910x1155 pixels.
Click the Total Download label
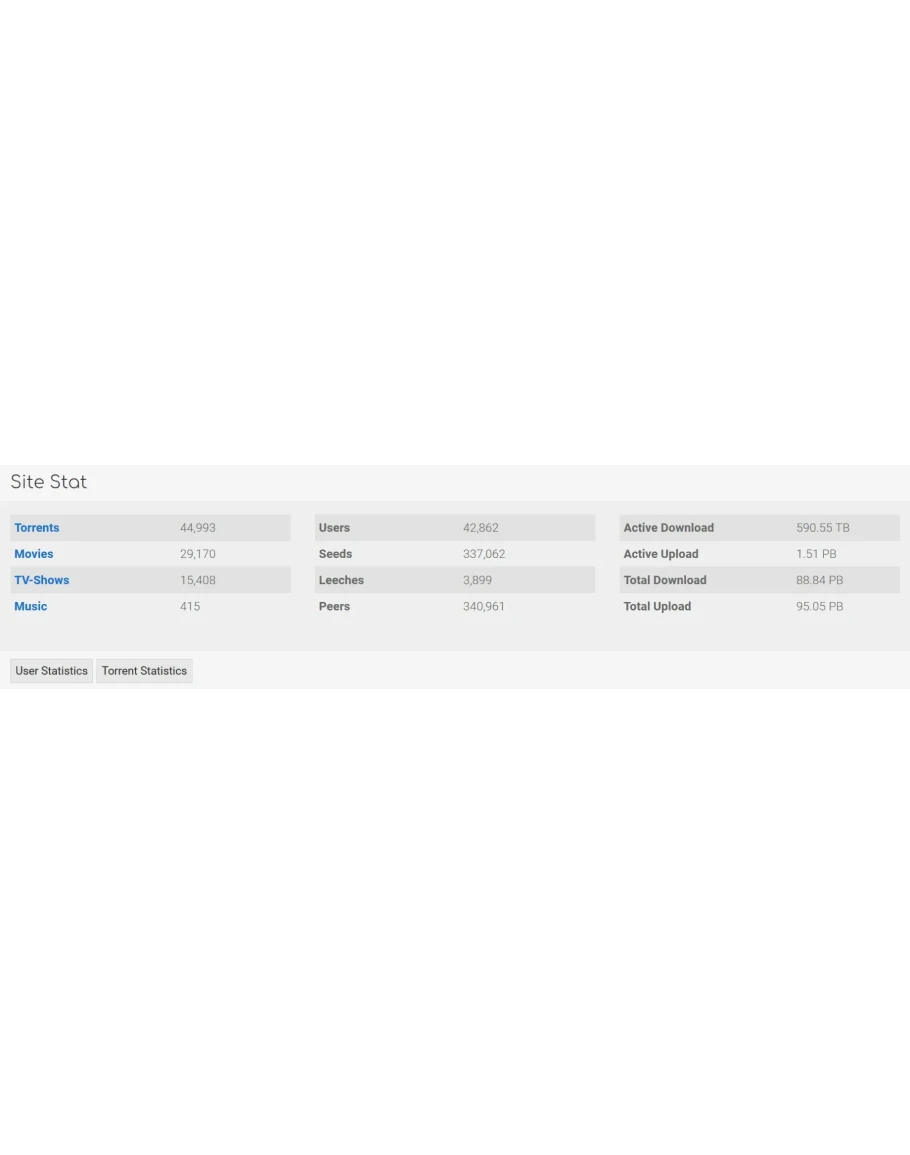(x=665, y=580)
